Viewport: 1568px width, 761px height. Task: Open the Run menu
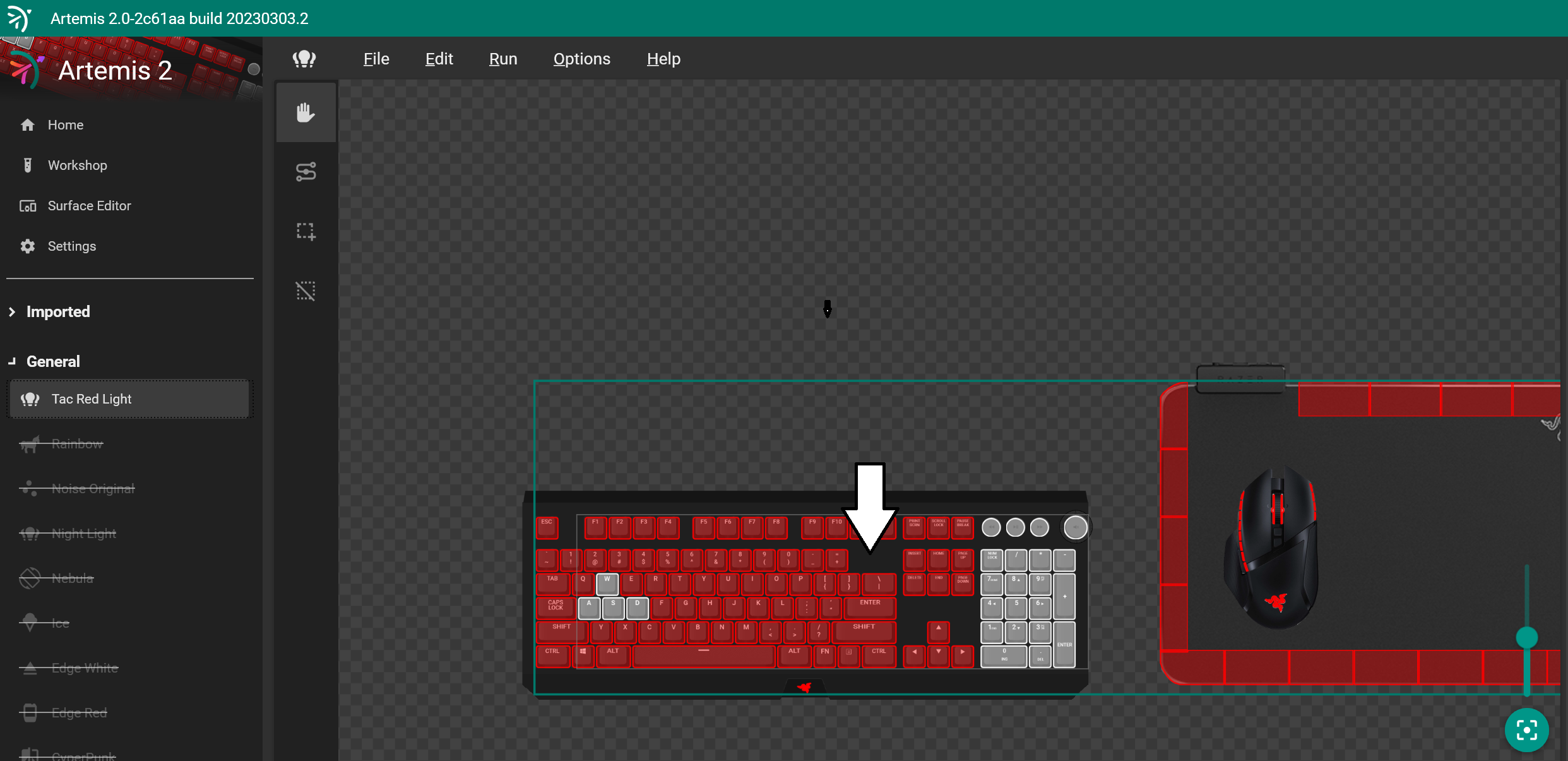point(502,59)
